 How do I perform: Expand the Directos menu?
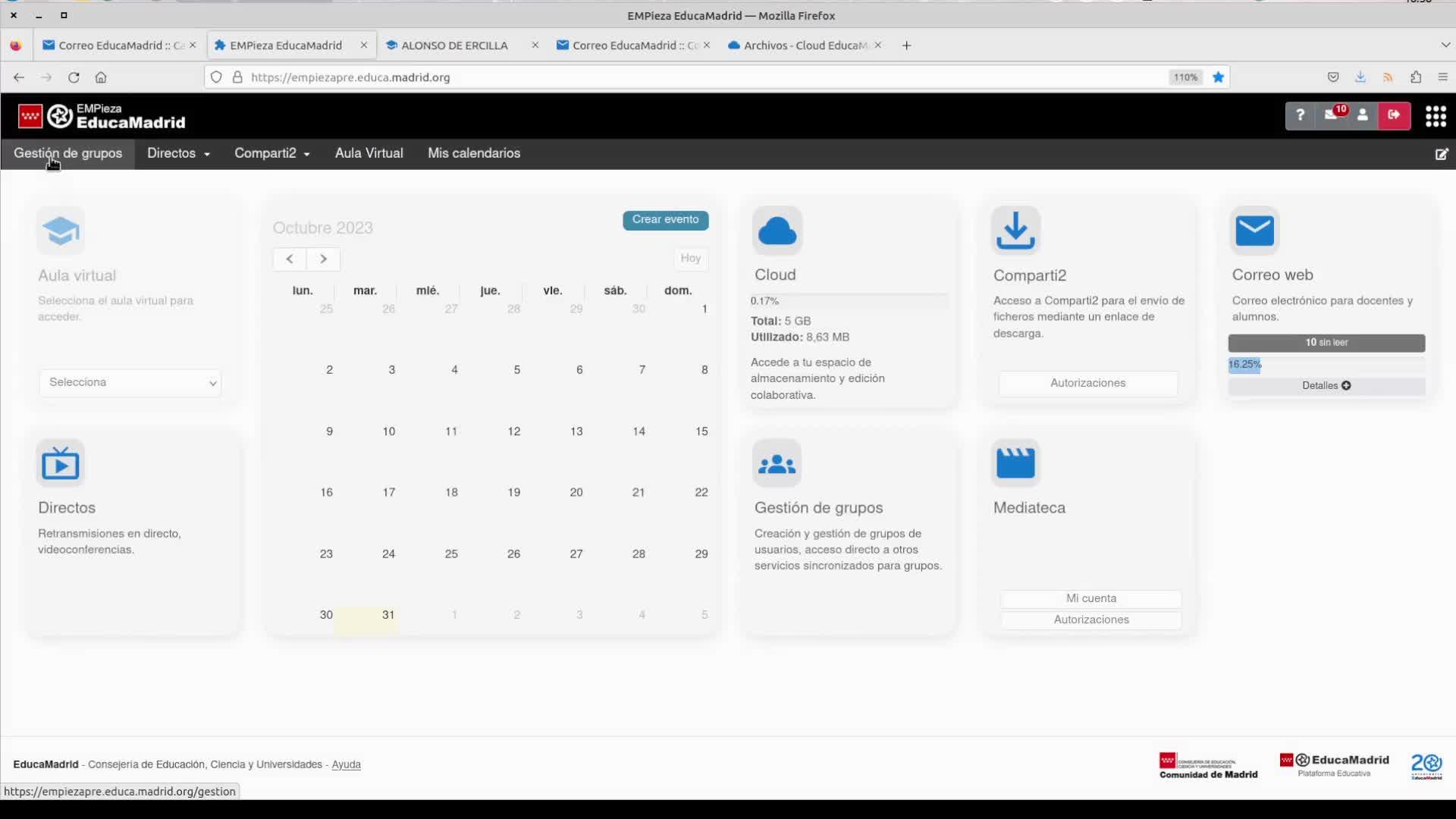click(x=178, y=153)
